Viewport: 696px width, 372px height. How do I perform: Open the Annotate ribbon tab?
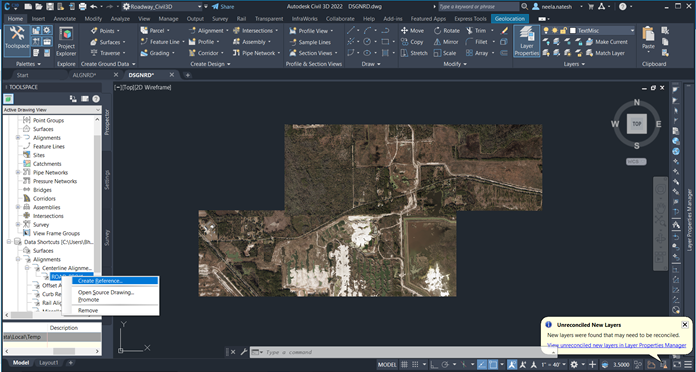[64, 19]
